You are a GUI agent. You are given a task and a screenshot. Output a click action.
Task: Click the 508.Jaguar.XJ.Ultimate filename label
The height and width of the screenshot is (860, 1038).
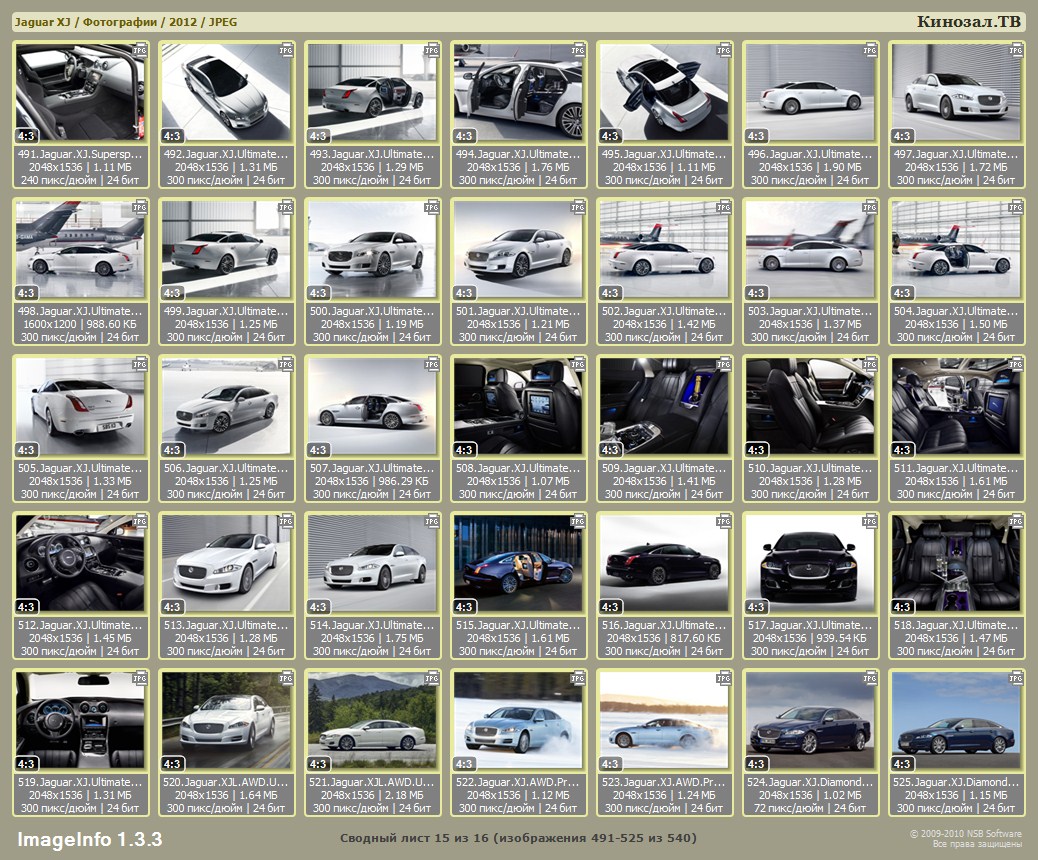(519, 468)
